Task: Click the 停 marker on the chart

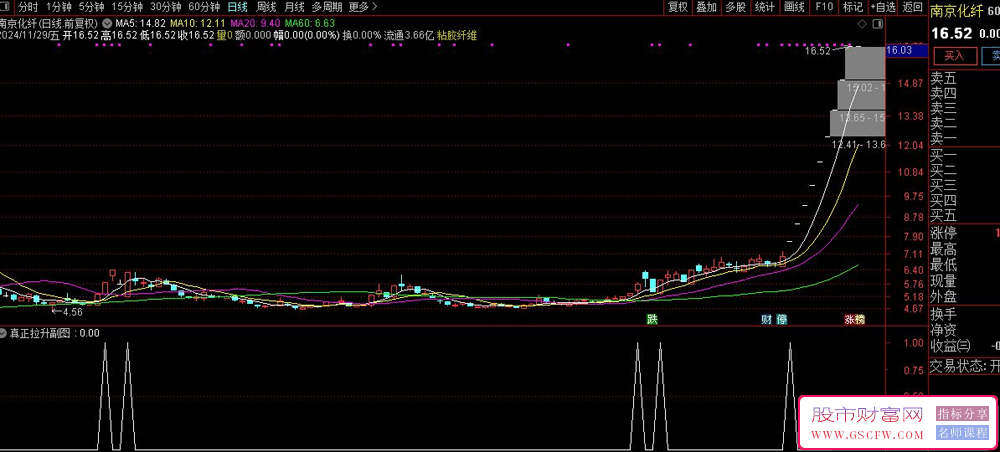Action: [x=782, y=319]
